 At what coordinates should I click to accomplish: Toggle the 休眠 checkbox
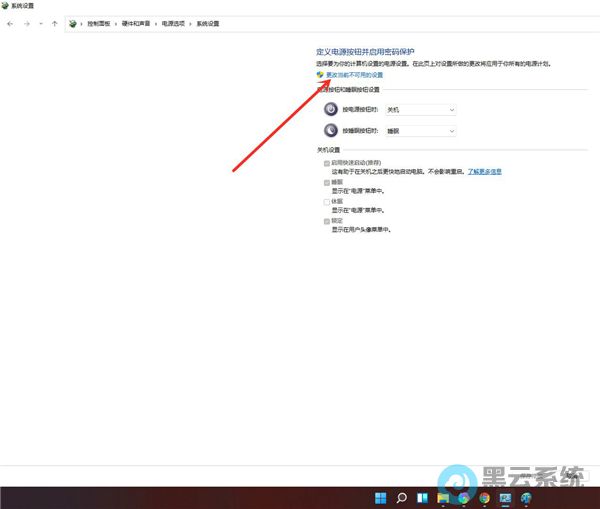[326, 201]
